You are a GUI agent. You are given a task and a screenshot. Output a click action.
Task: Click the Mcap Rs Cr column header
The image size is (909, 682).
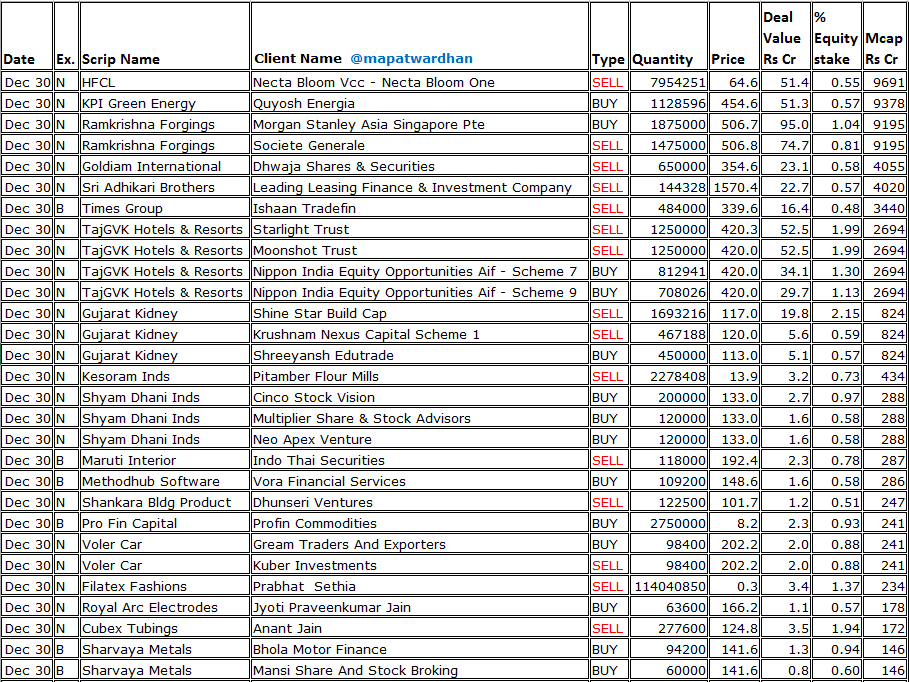tap(885, 36)
